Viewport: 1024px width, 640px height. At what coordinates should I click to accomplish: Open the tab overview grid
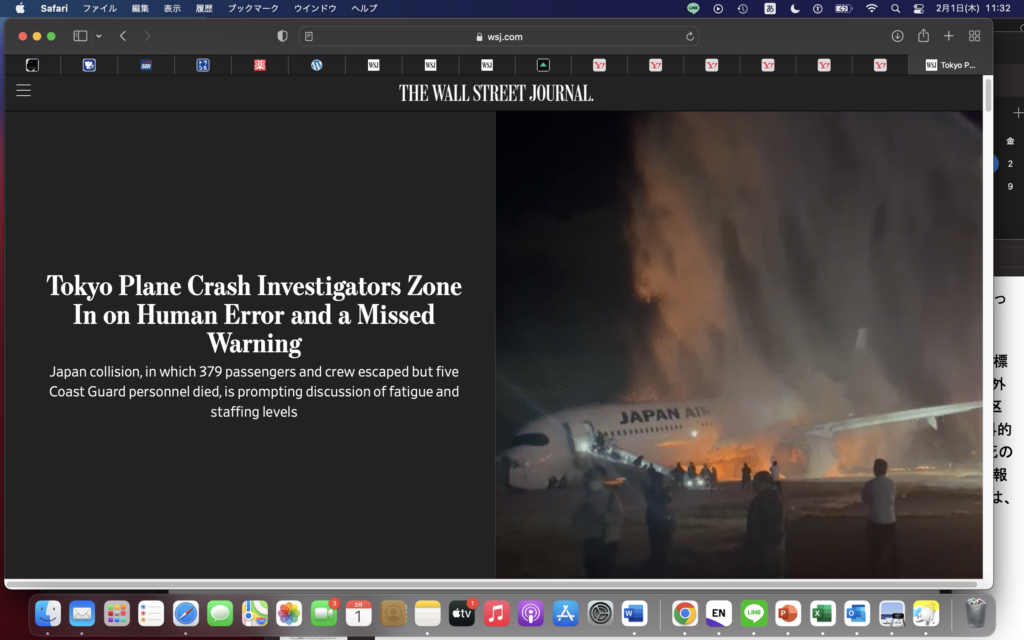975,36
